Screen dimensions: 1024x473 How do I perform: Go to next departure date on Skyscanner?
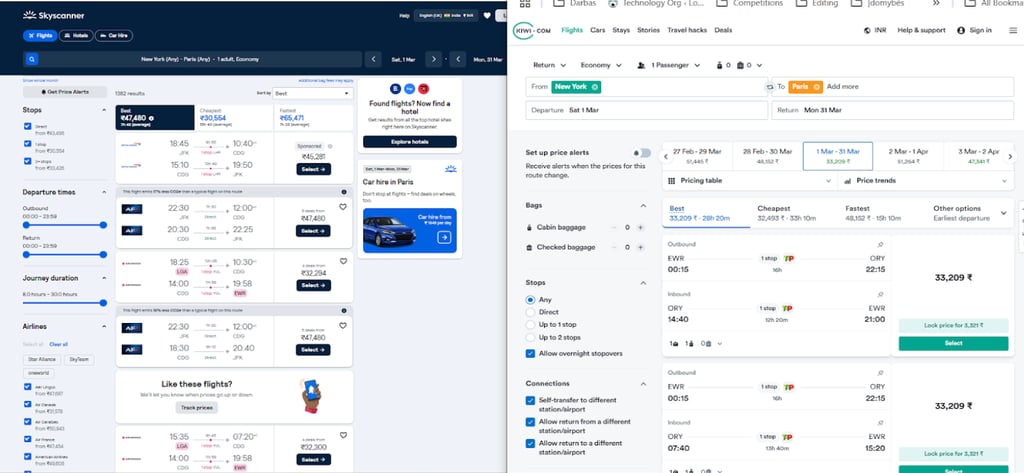(434, 59)
